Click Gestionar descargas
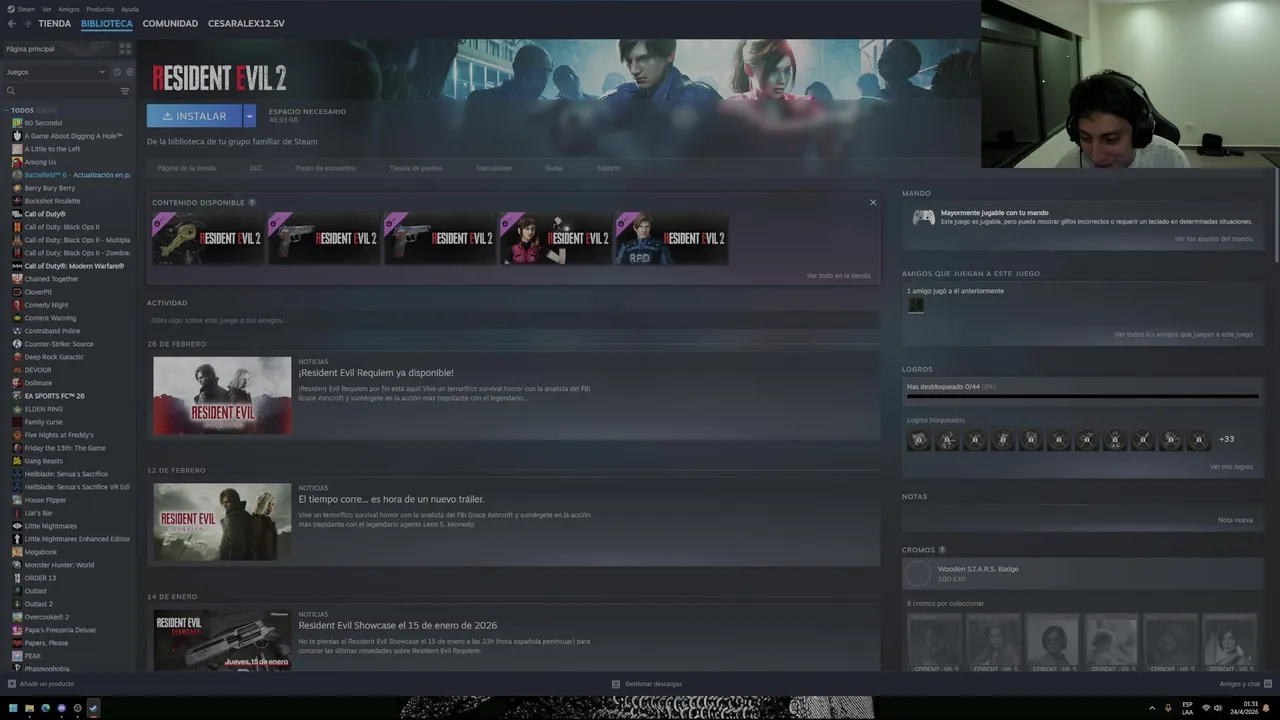 647,684
